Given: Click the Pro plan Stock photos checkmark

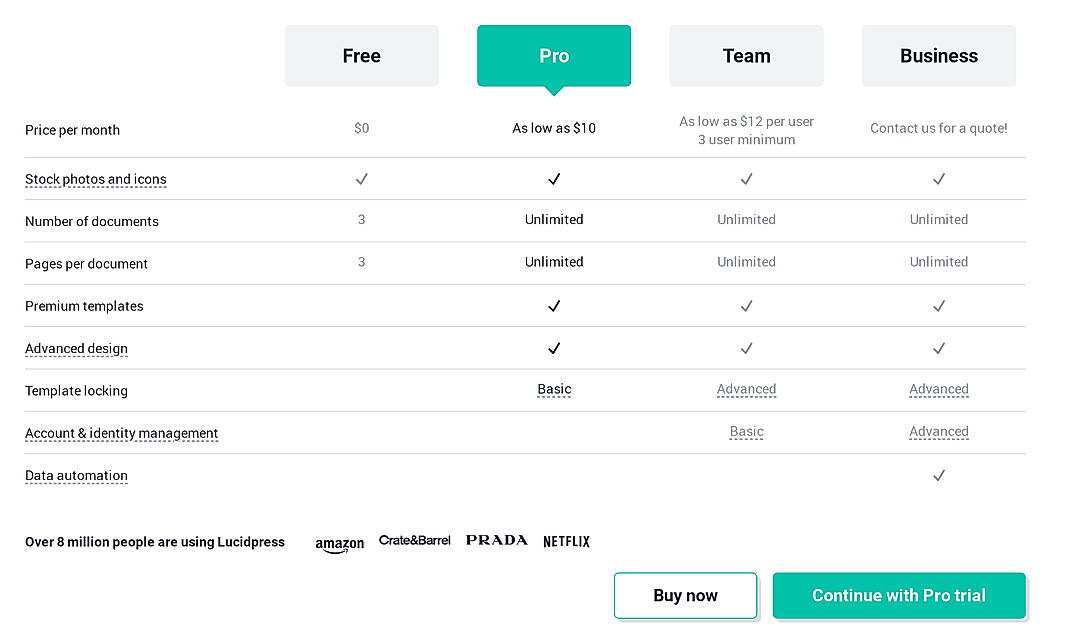Looking at the screenshot, I should (x=554, y=179).
